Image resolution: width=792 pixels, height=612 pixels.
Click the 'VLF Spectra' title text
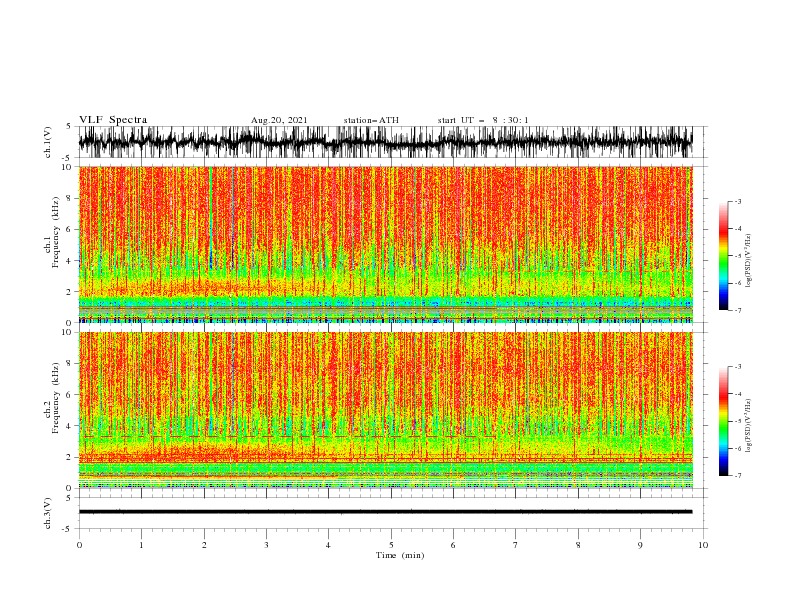[x=113, y=120]
